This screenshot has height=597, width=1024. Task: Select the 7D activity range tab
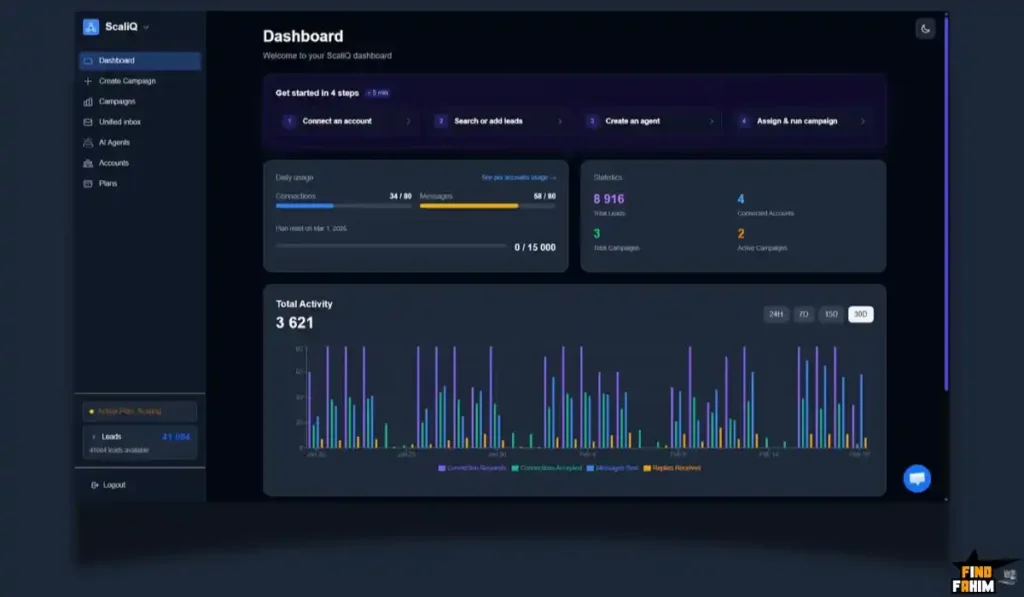pyautogui.click(x=803, y=314)
